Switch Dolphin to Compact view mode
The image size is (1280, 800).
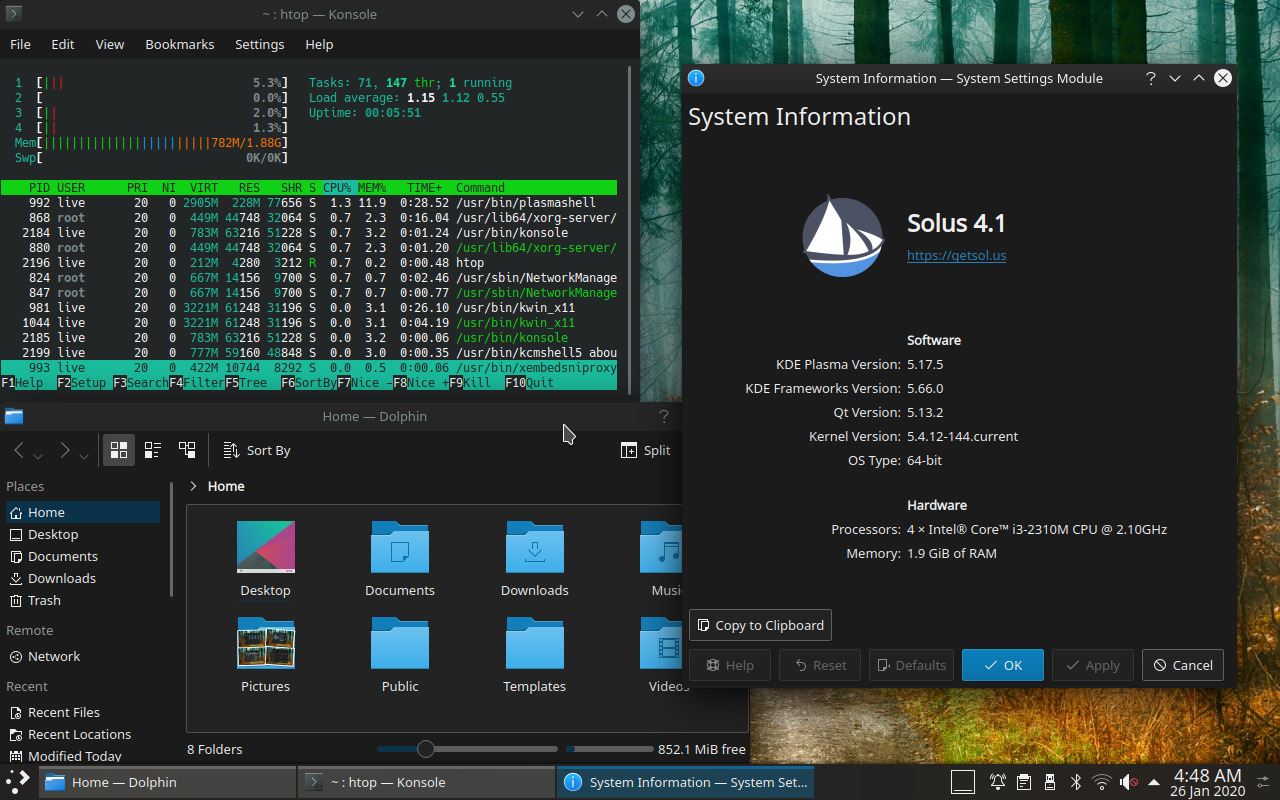(153, 450)
